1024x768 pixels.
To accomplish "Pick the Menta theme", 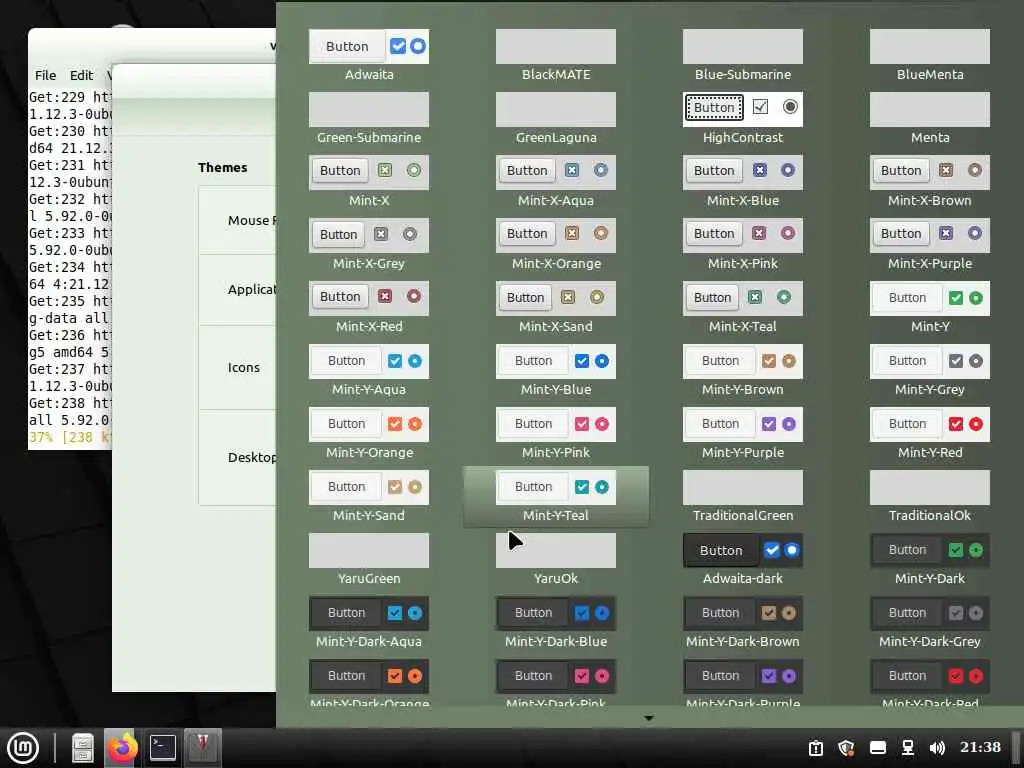I will coord(930,118).
